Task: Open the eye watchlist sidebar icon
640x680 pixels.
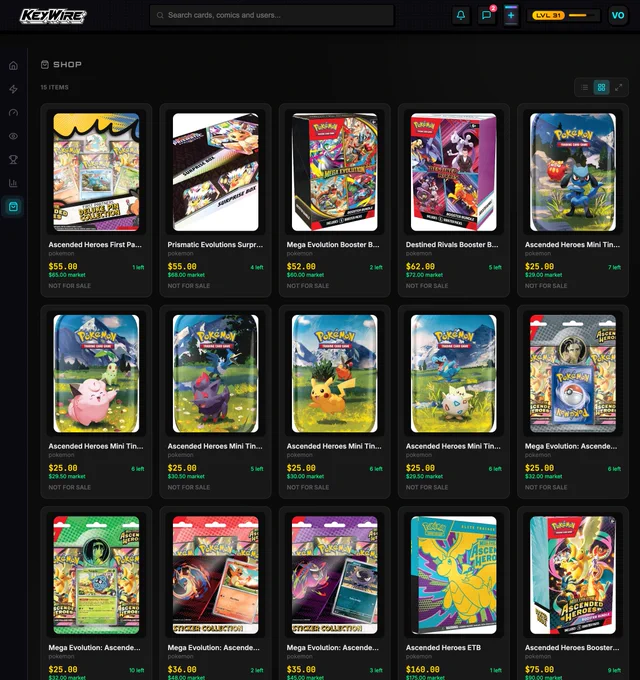Action: click(x=13, y=136)
